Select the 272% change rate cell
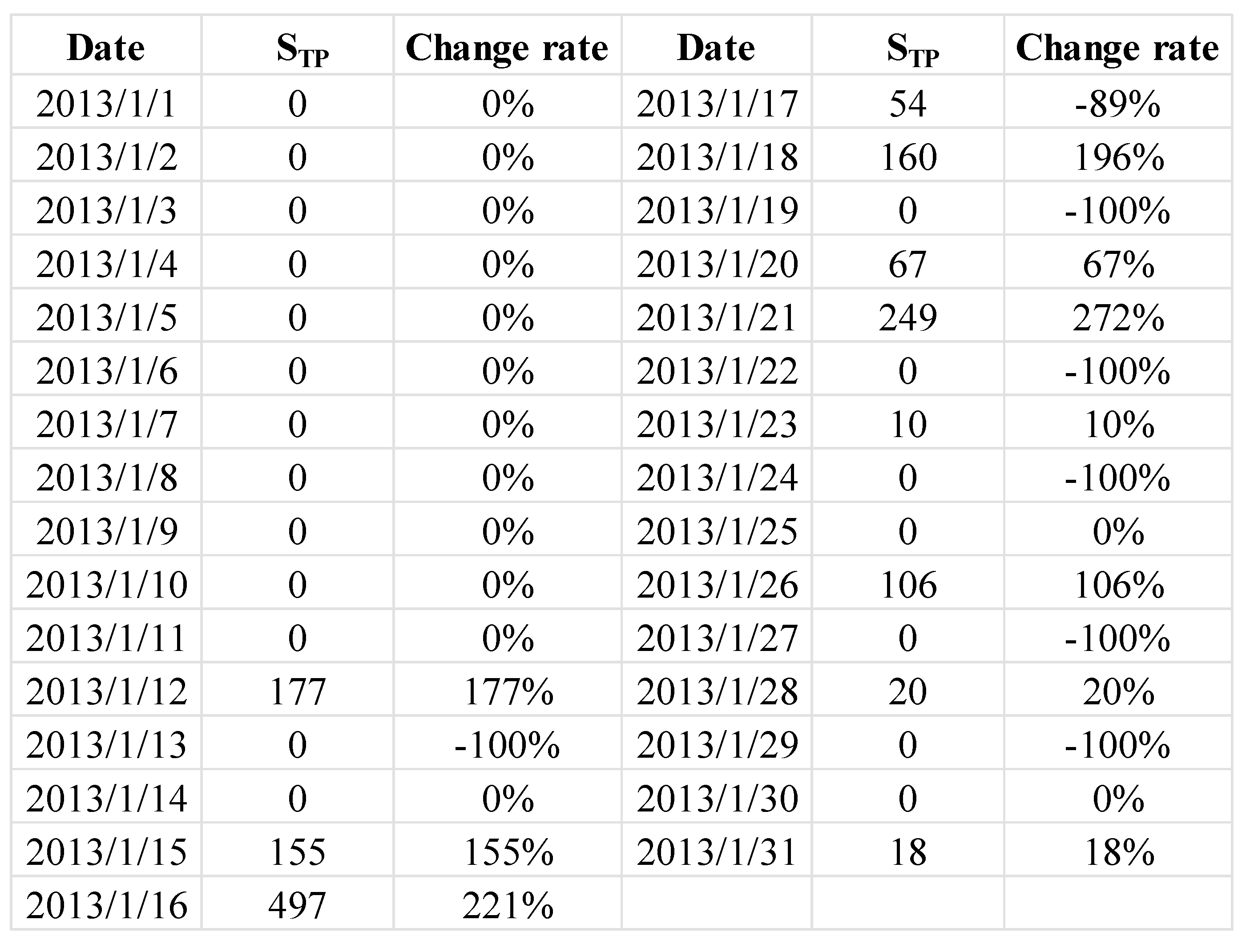This screenshot has width=1250, height=952. coord(1118,317)
